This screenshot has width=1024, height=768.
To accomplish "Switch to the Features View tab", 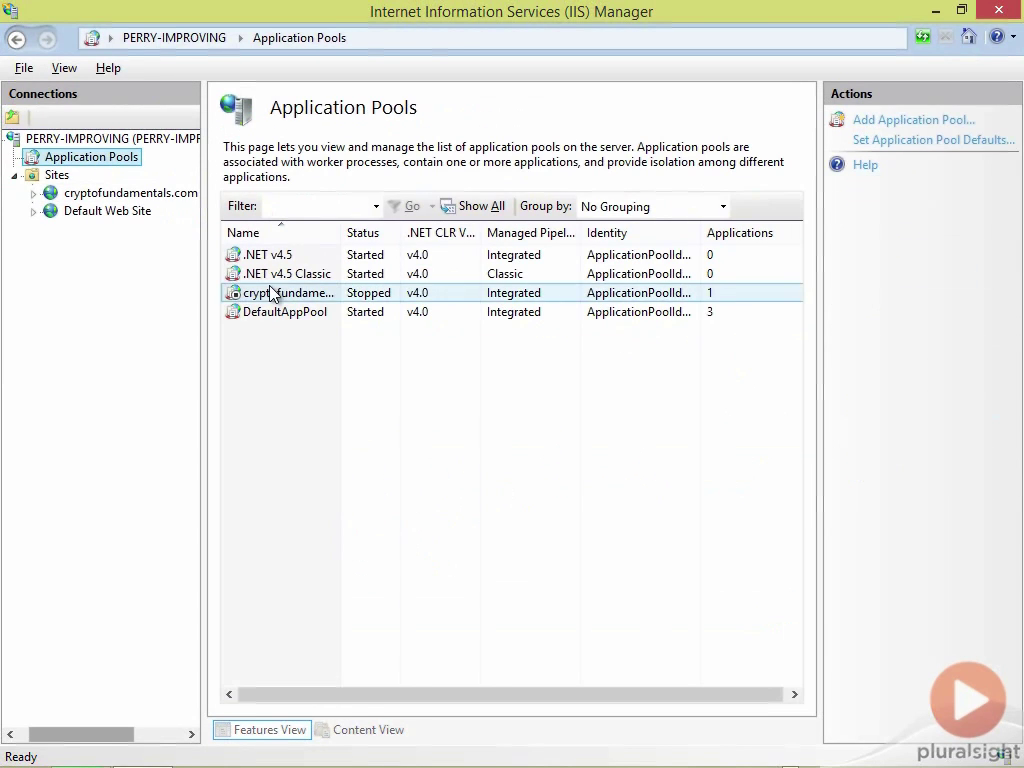I will tap(261, 729).
